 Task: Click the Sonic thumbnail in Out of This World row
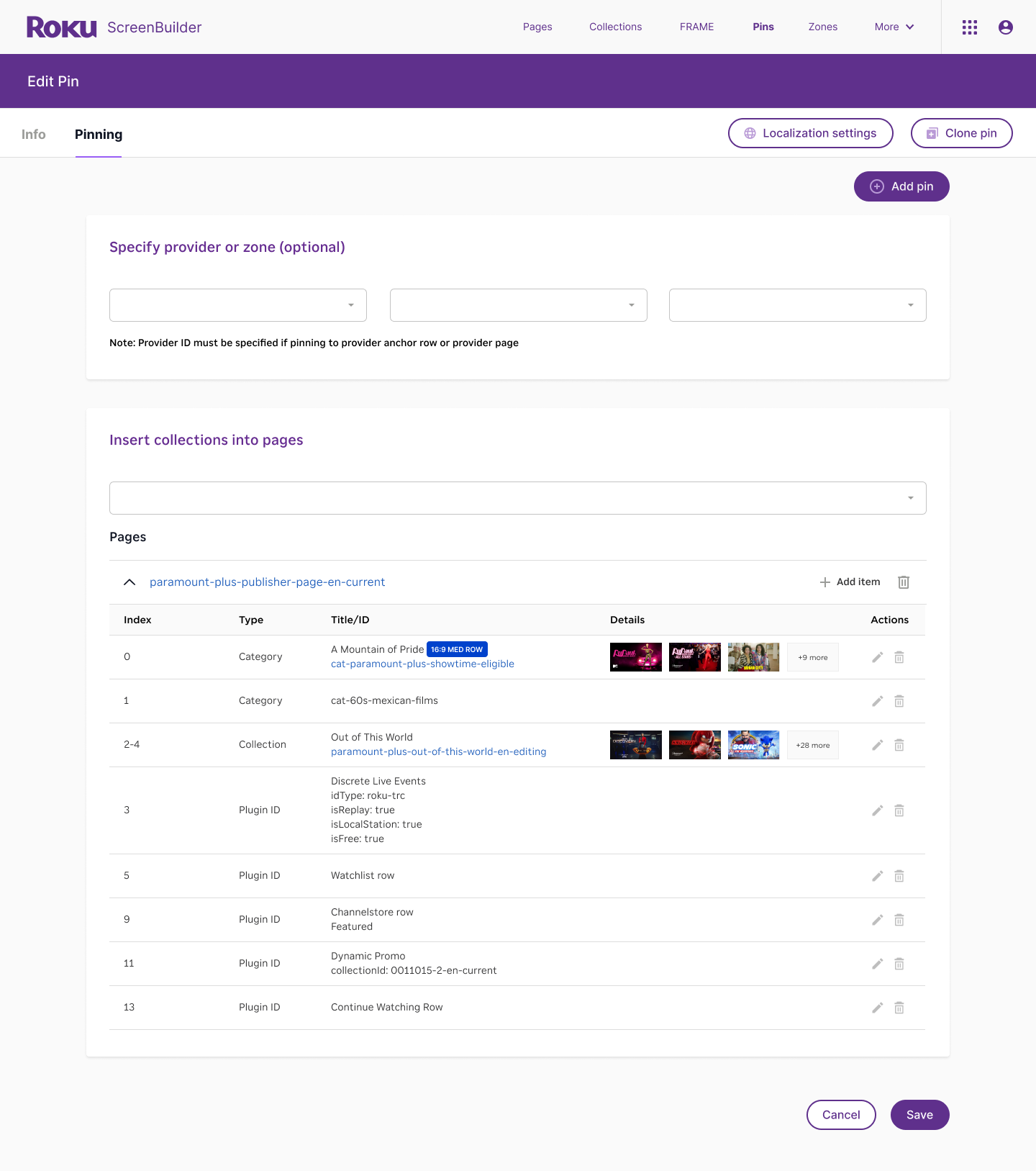[x=754, y=745]
